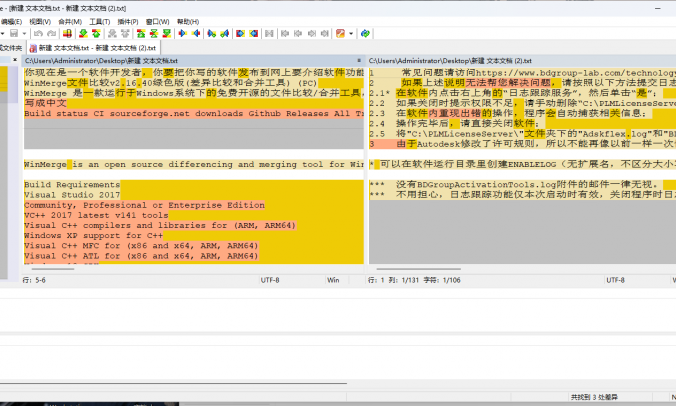
Task: Click left pane 'Win' line-ending status
Action: coord(333,280)
